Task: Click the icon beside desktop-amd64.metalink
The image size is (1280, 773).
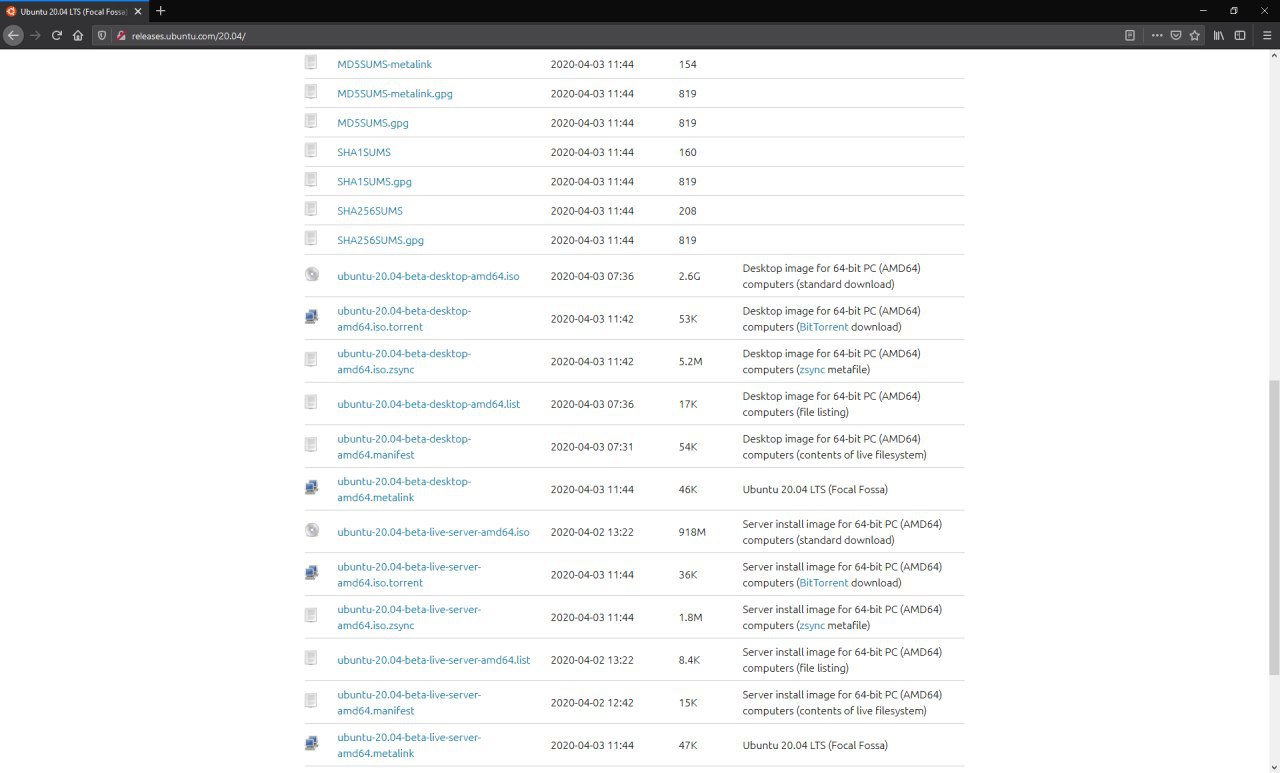Action: pos(312,488)
